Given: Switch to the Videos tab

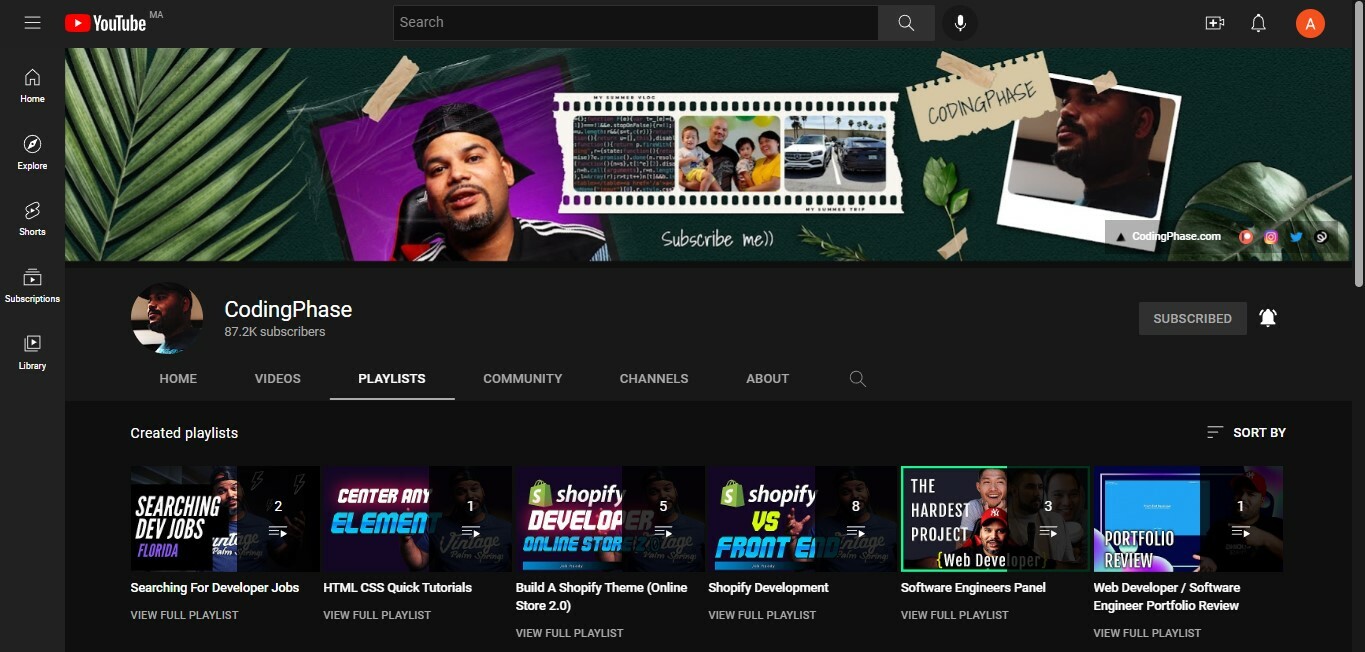Looking at the screenshot, I should tap(278, 379).
